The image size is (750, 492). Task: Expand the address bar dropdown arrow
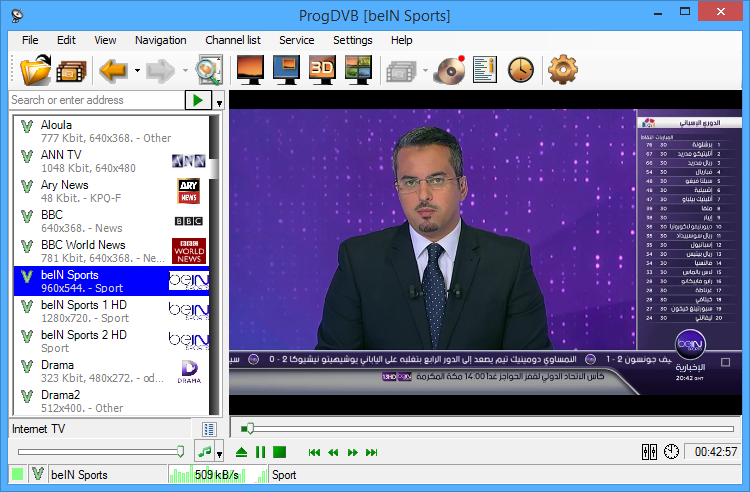point(219,102)
